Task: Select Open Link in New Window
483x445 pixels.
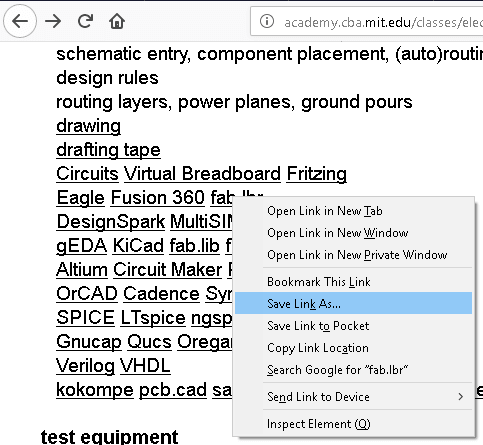Action: [353, 233]
